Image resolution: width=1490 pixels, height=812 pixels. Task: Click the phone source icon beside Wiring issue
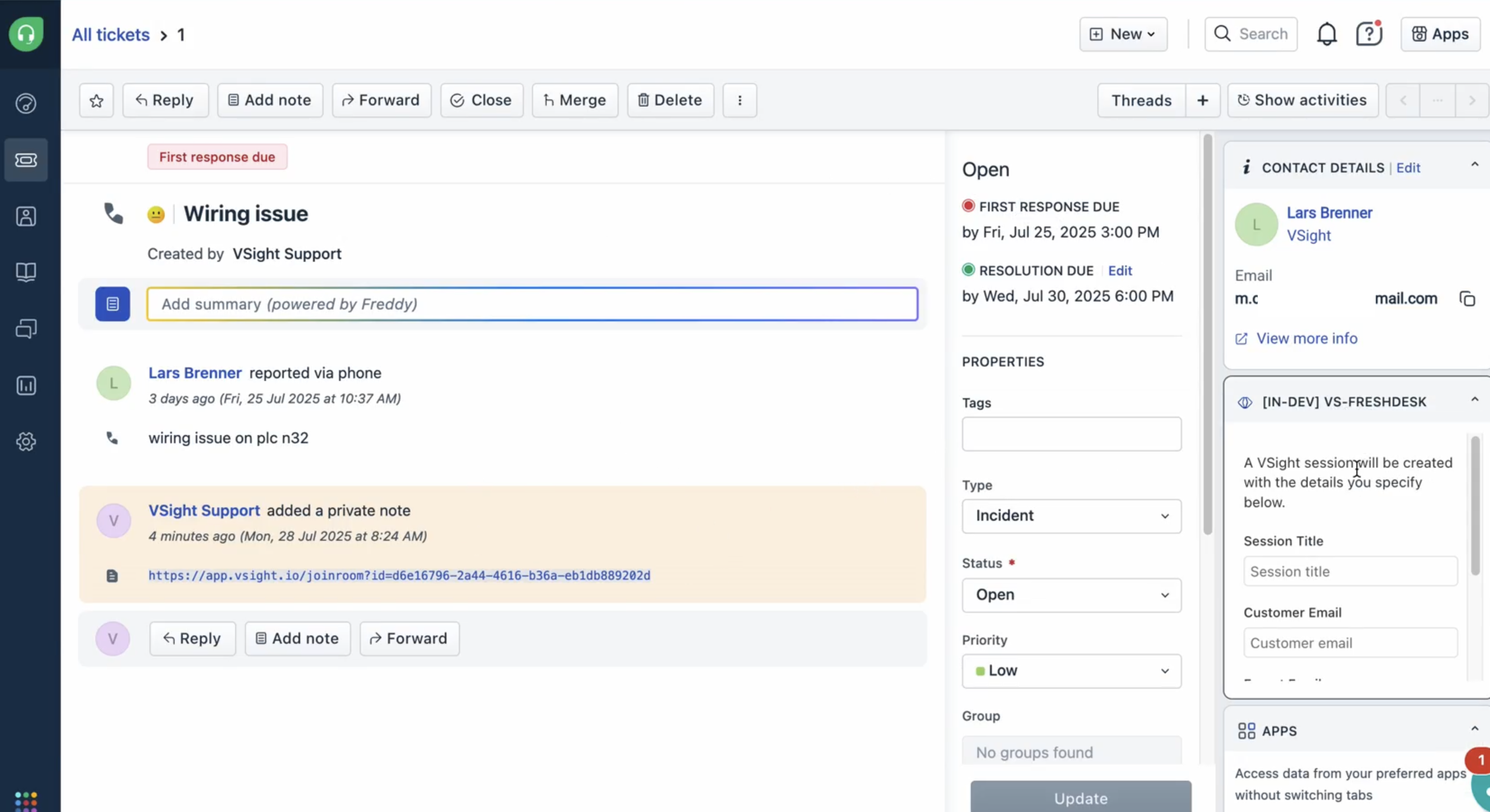[113, 213]
